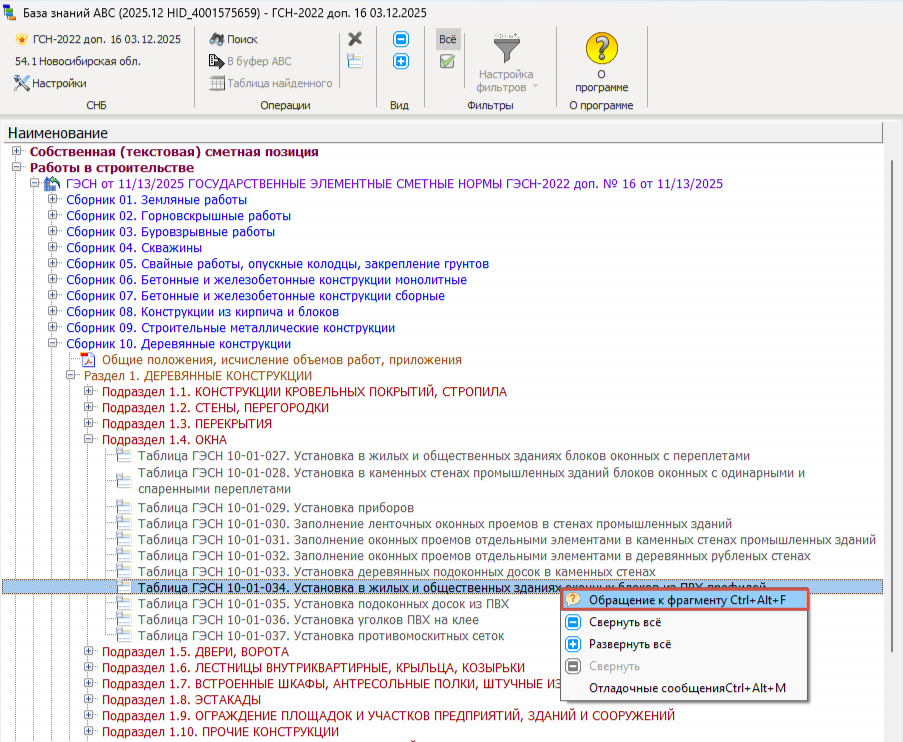Open Настройка фильтров dropdown arrow

(536, 86)
